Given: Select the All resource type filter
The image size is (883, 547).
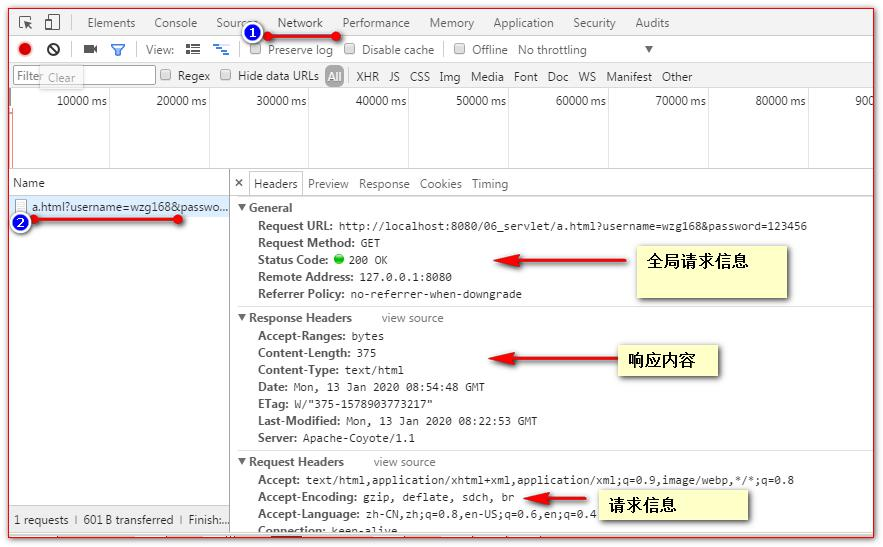Looking at the screenshot, I should [x=335, y=76].
